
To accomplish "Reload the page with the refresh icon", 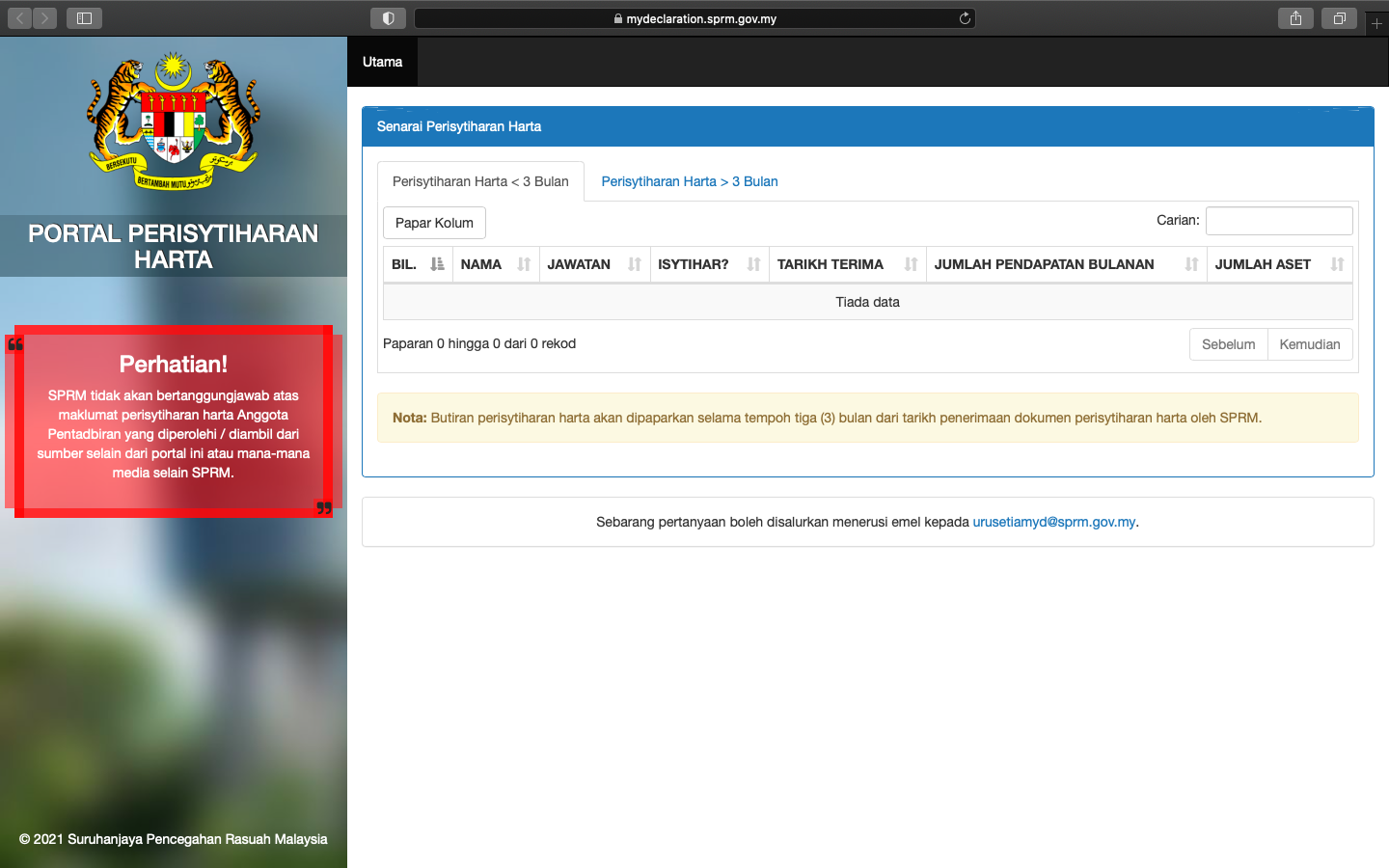I will pyautogui.click(x=964, y=18).
